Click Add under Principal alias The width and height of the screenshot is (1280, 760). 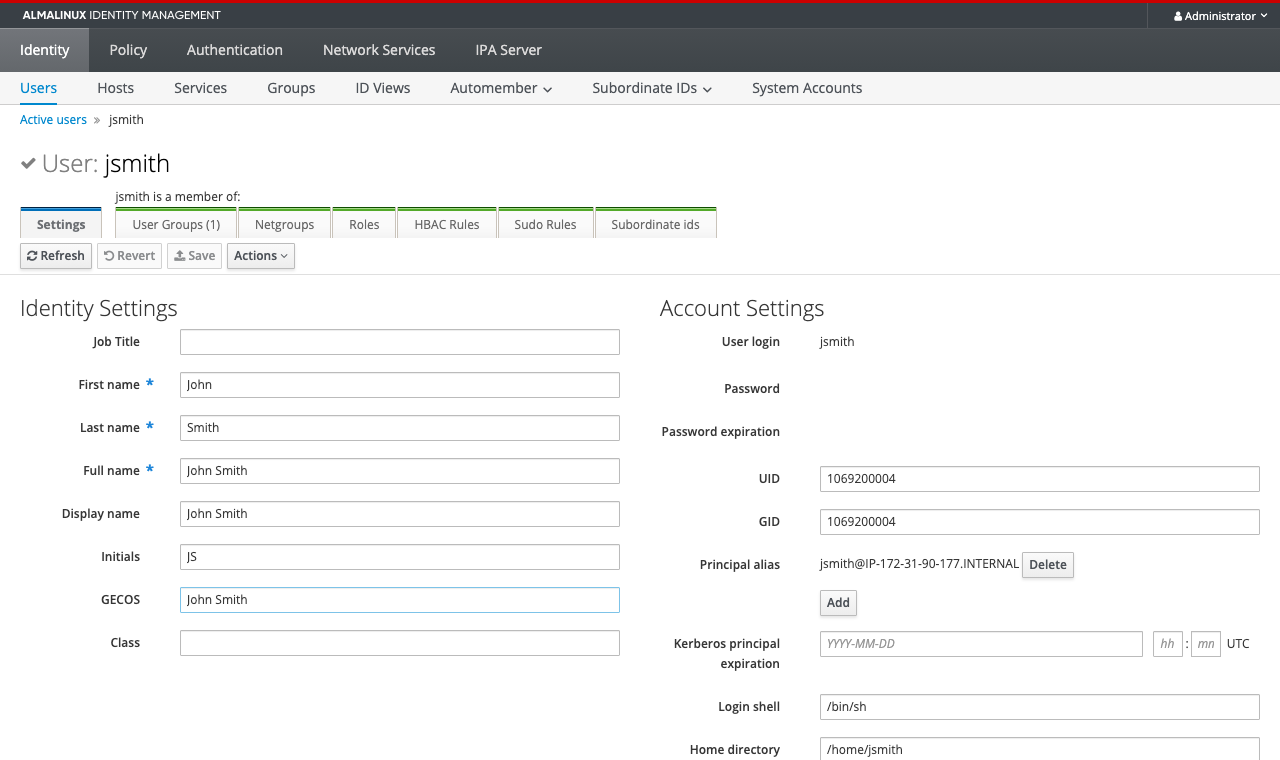[838, 603]
